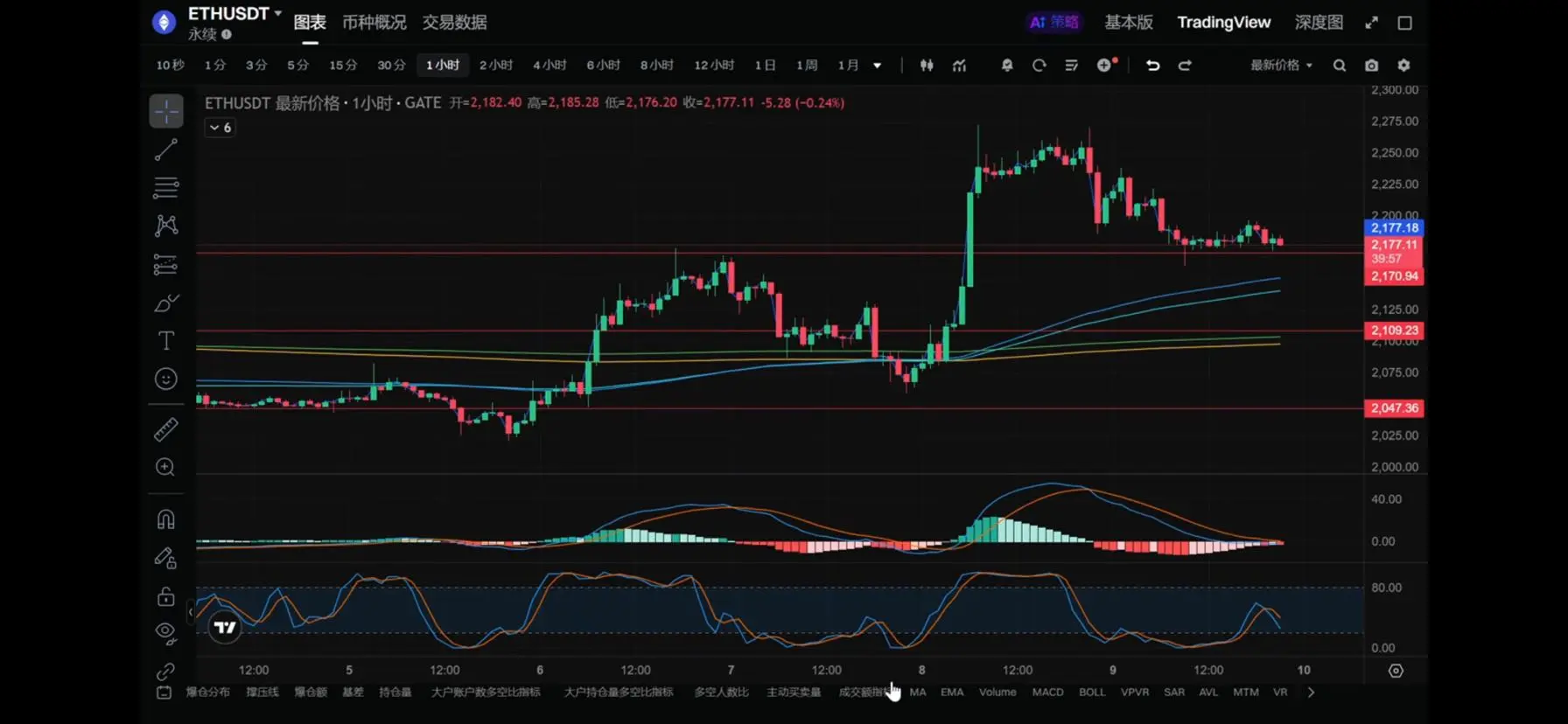Screen dimensions: 1568x724
Task: Open the order list icon
Action: pyautogui.click(x=1071, y=66)
